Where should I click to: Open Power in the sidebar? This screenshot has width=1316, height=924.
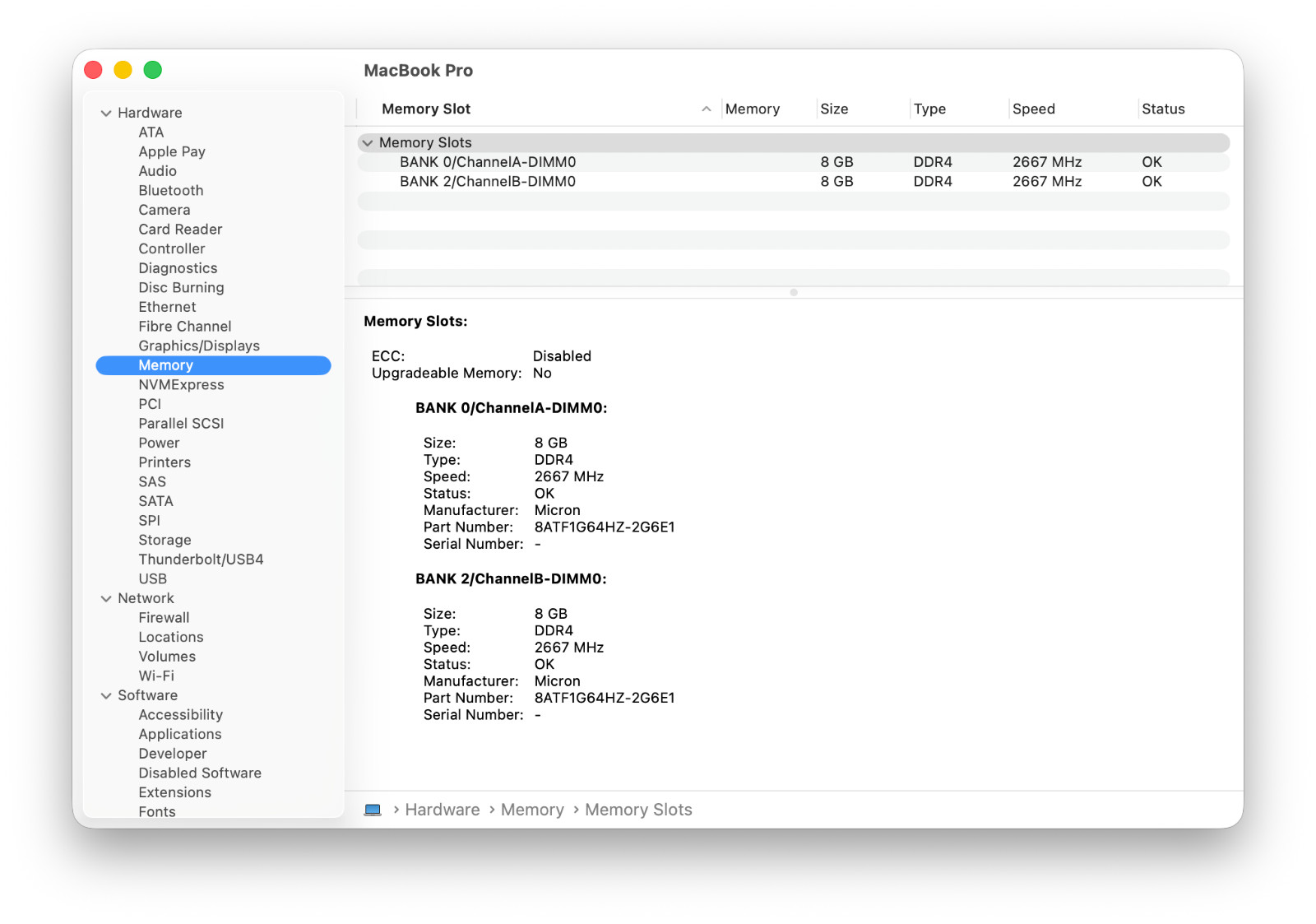[159, 443]
